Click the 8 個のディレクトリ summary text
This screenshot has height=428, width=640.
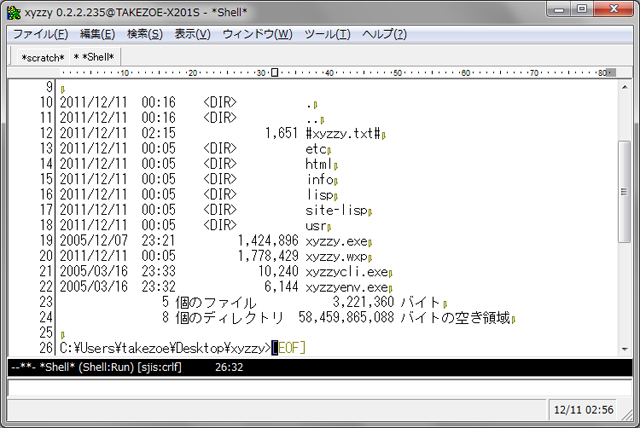[222, 317]
